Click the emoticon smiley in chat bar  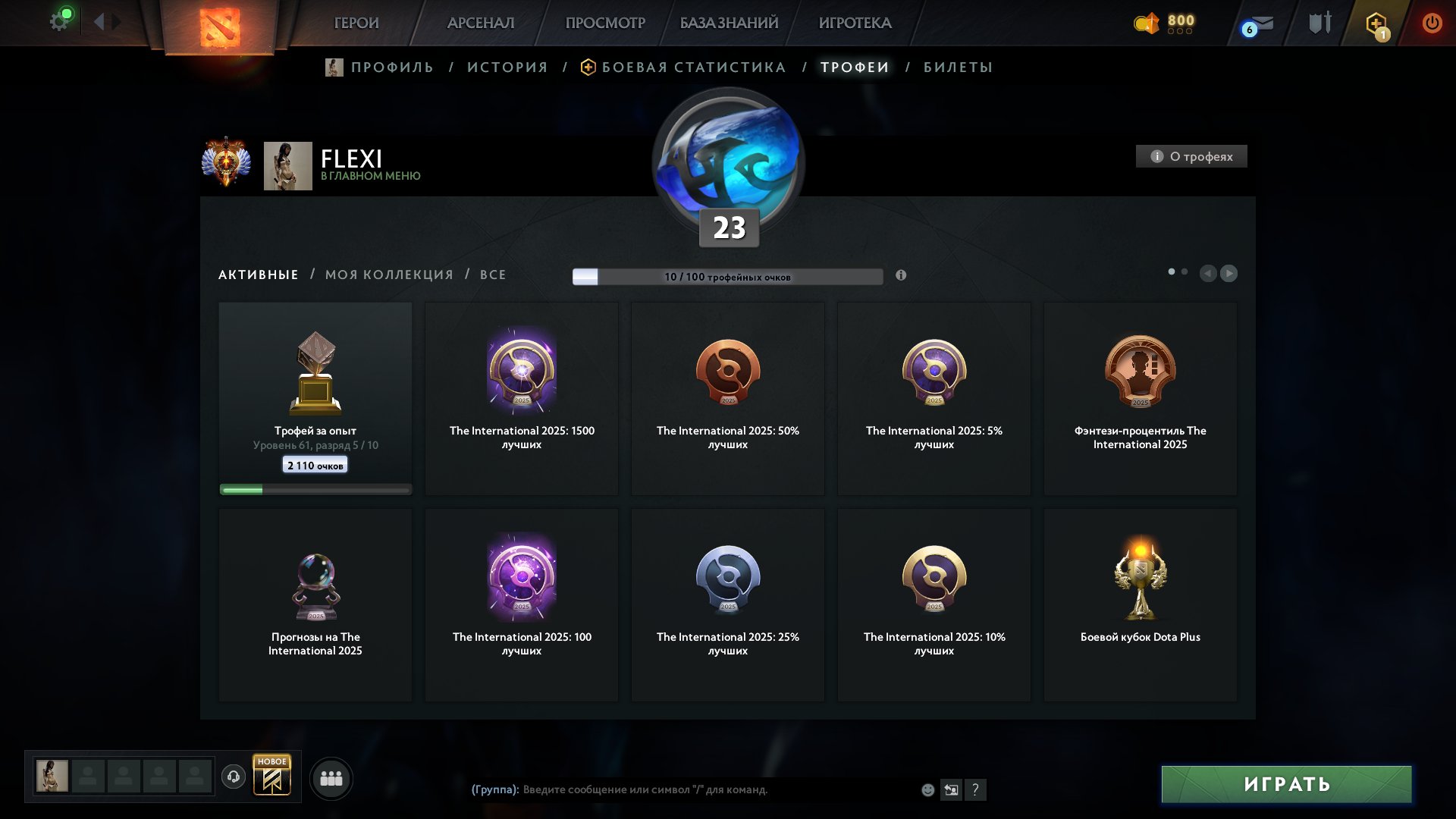(927, 789)
